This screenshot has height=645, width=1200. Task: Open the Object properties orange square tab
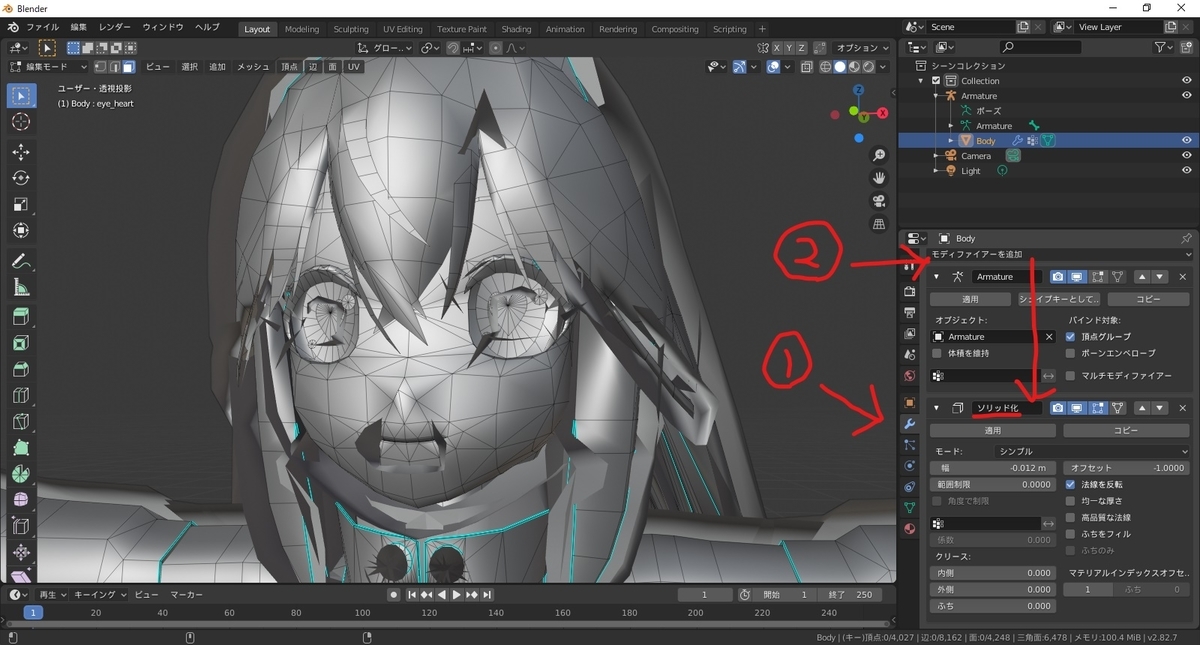[x=910, y=402]
